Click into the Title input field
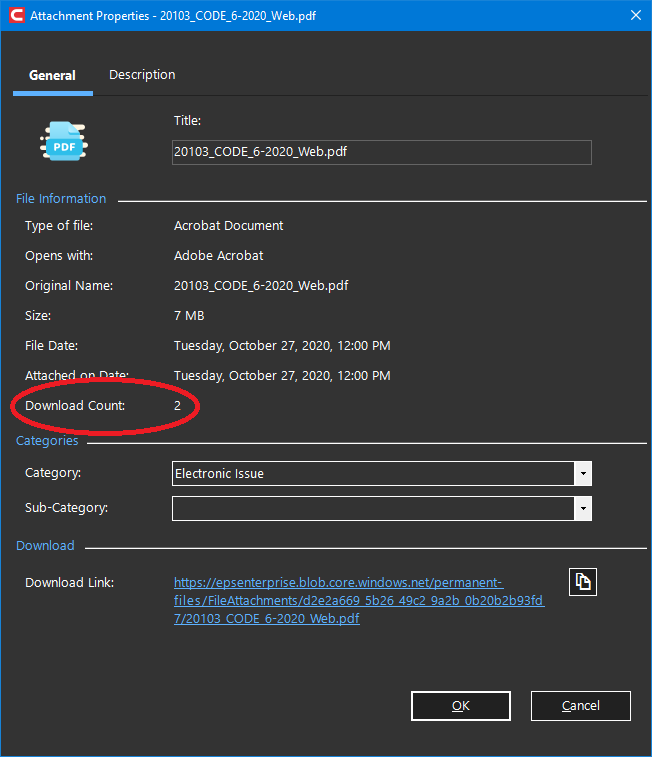Image resolution: width=652 pixels, height=757 pixels. pos(382,152)
